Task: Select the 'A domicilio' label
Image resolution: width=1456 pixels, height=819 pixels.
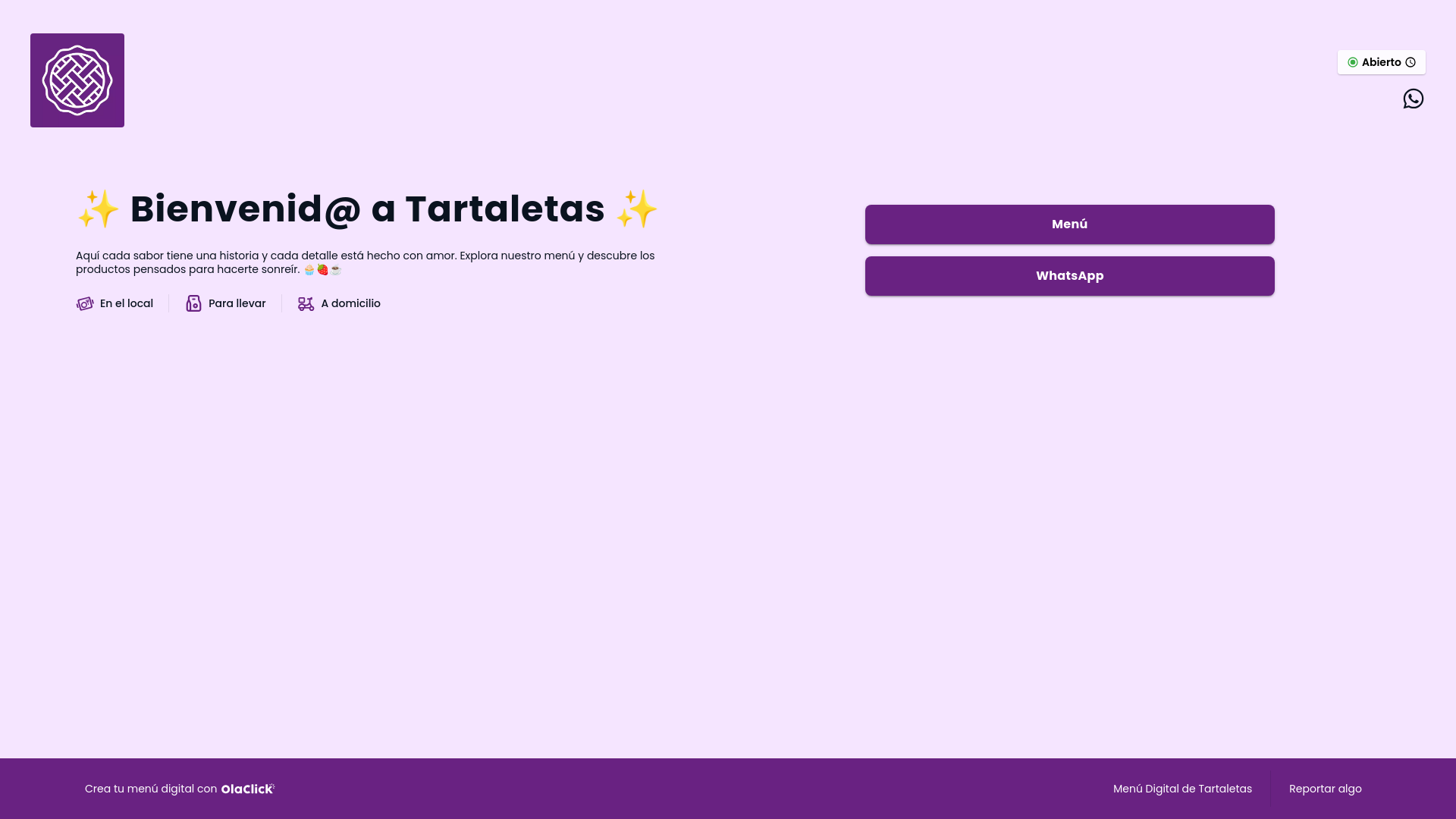Action: tap(350, 303)
